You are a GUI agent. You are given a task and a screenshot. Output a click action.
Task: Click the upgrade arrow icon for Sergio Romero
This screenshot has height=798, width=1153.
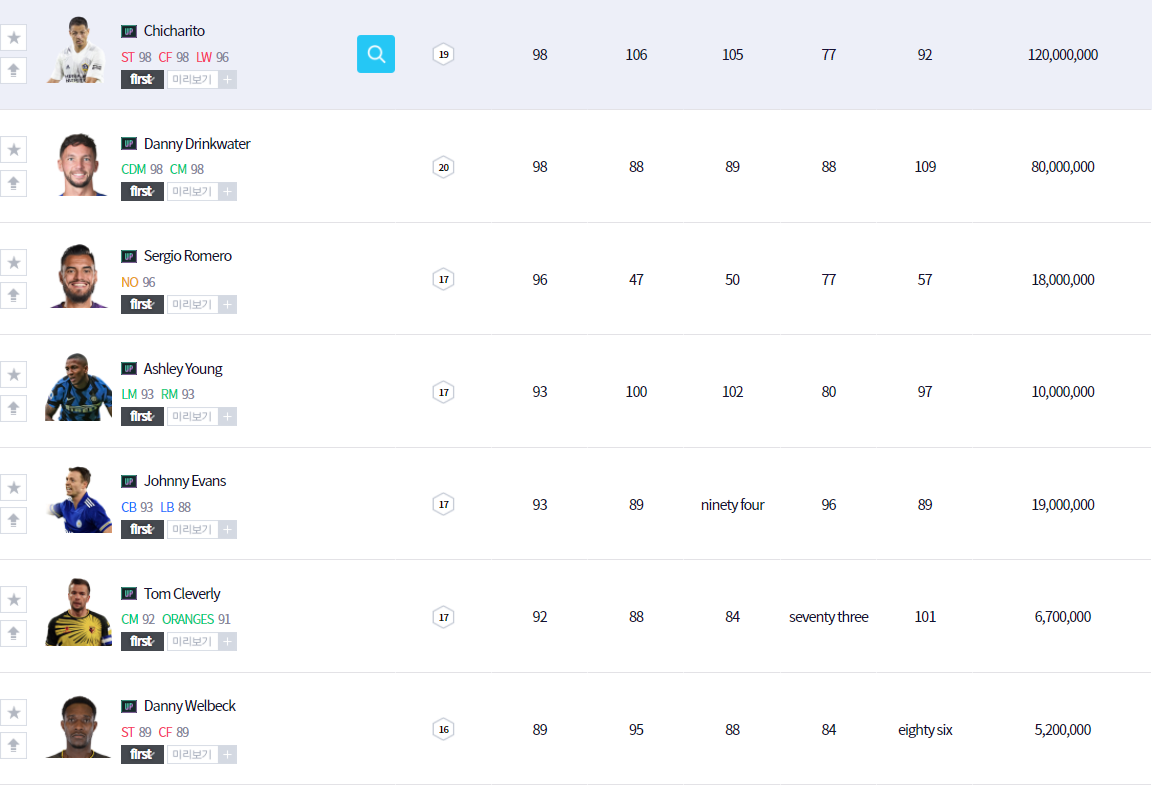pos(14,295)
